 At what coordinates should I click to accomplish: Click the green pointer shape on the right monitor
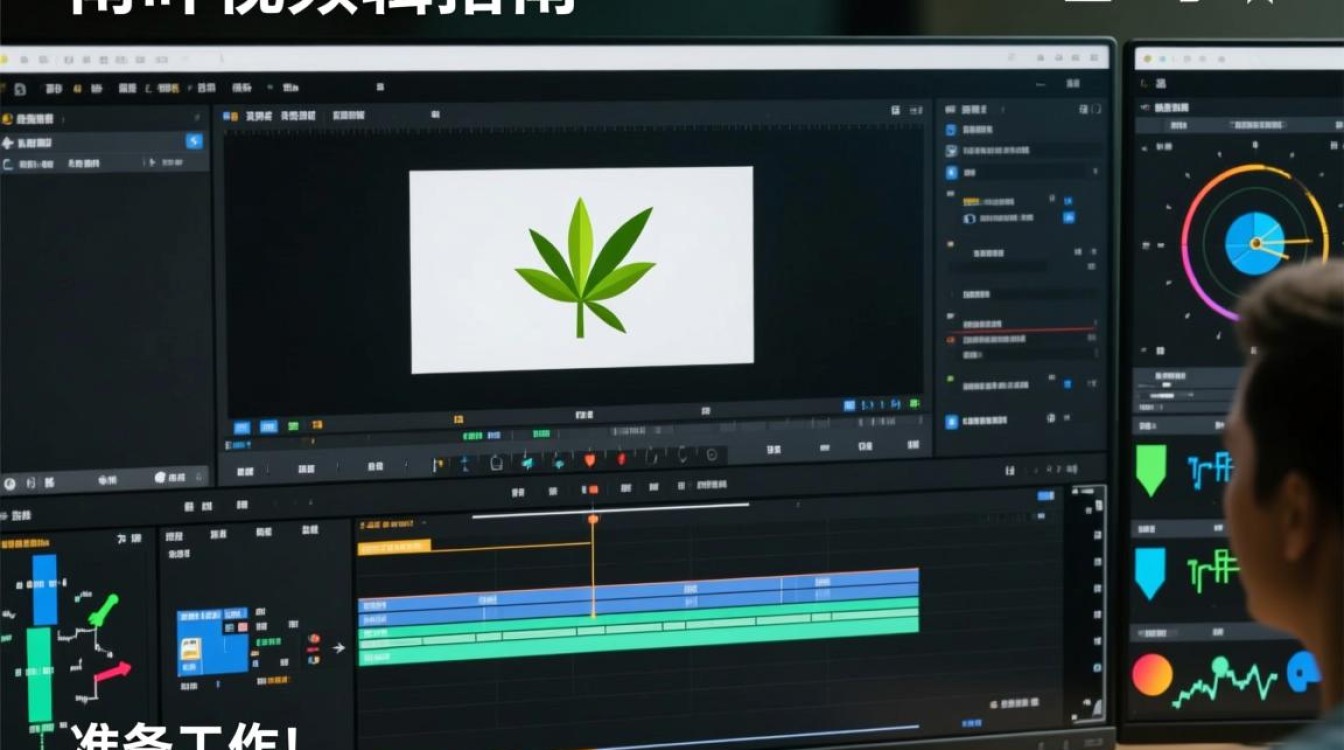(x=1151, y=470)
